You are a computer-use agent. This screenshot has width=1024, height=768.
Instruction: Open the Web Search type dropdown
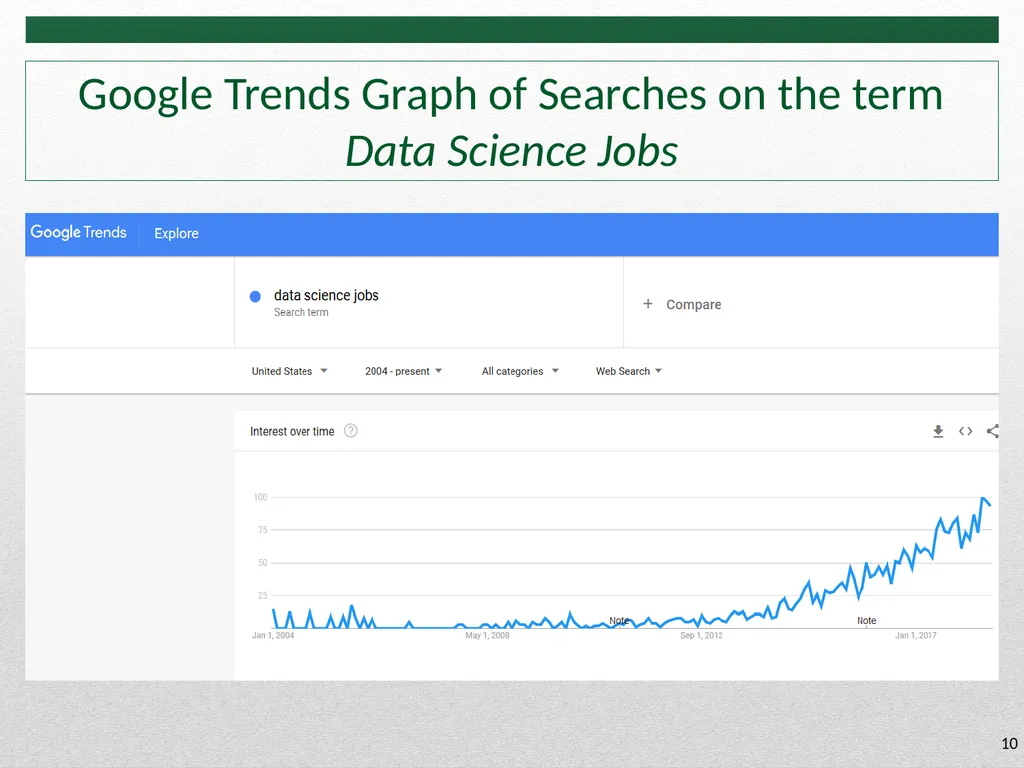click(629, 371)
